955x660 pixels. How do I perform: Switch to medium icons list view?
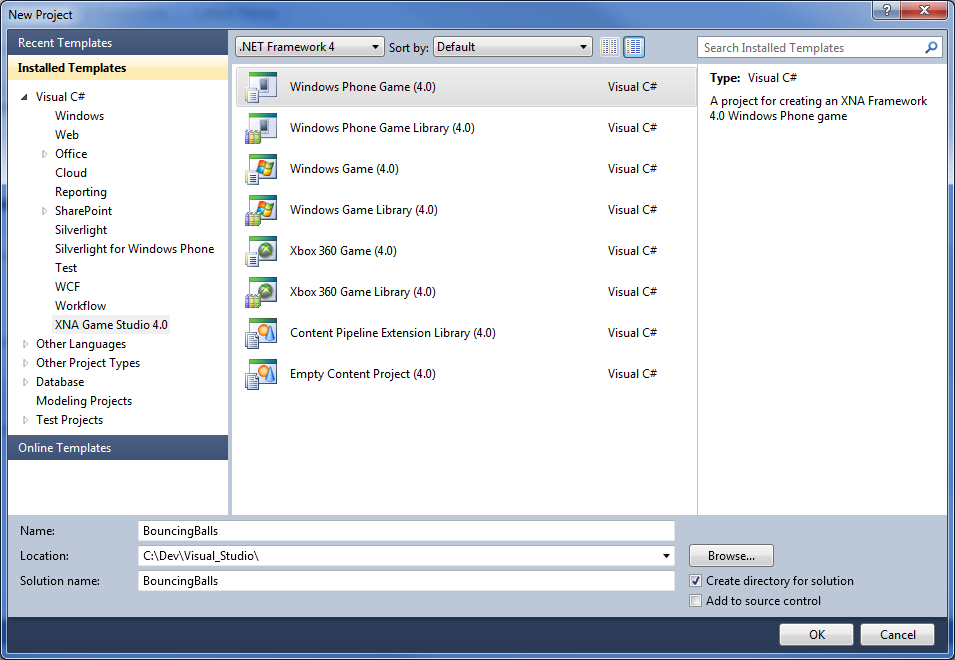click(634, 47)
